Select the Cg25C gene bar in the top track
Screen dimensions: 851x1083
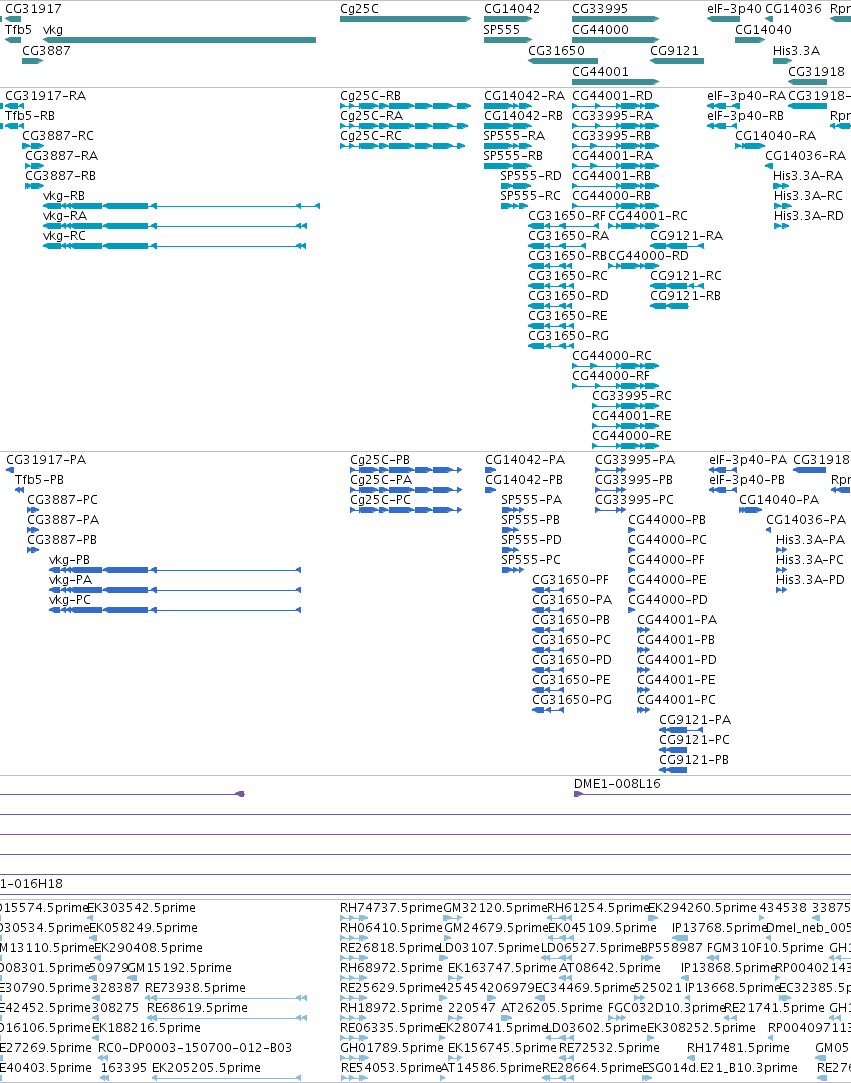[405, 19]
